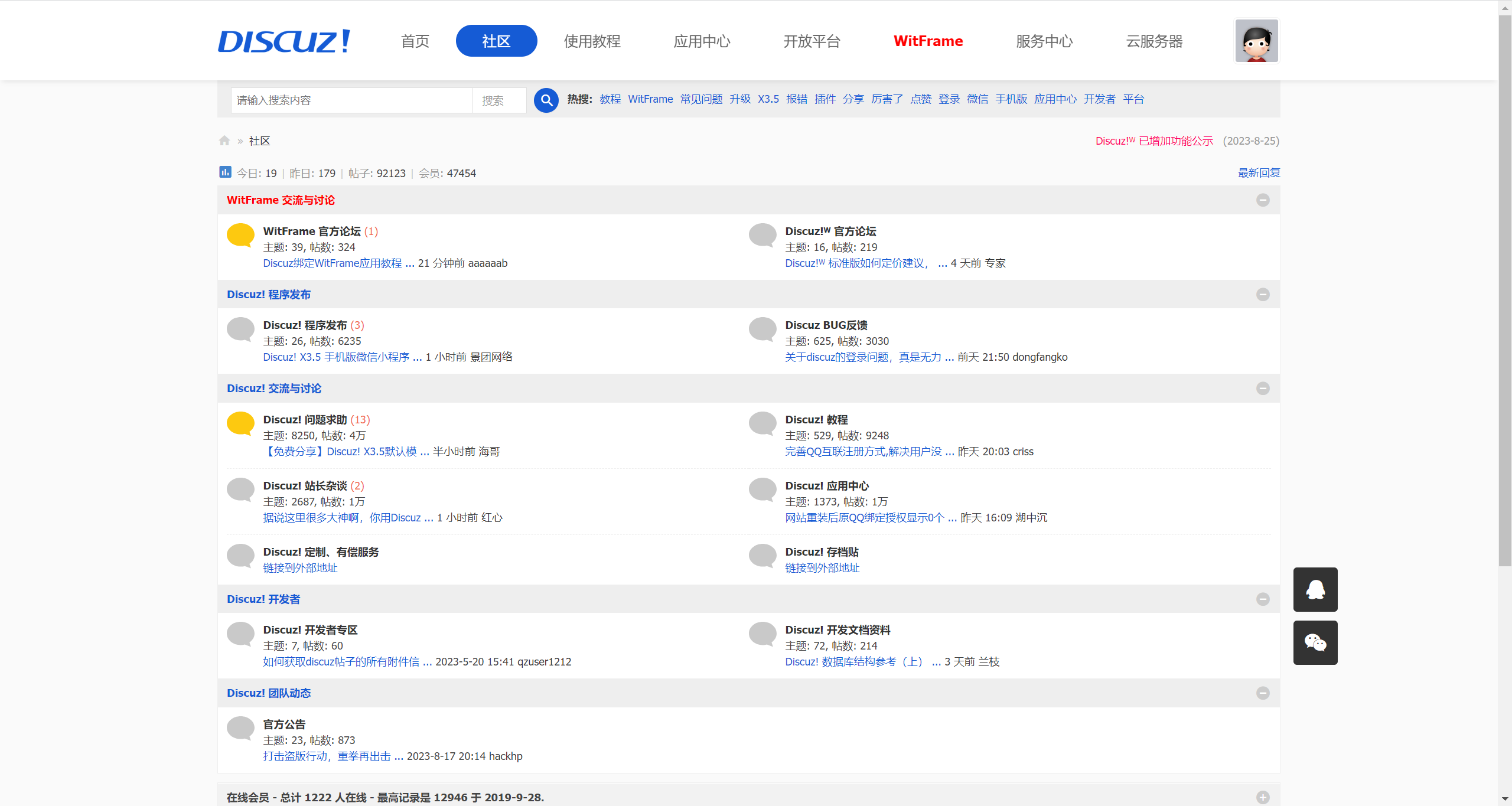Open the 首页 nav menu item

[415, 41]
